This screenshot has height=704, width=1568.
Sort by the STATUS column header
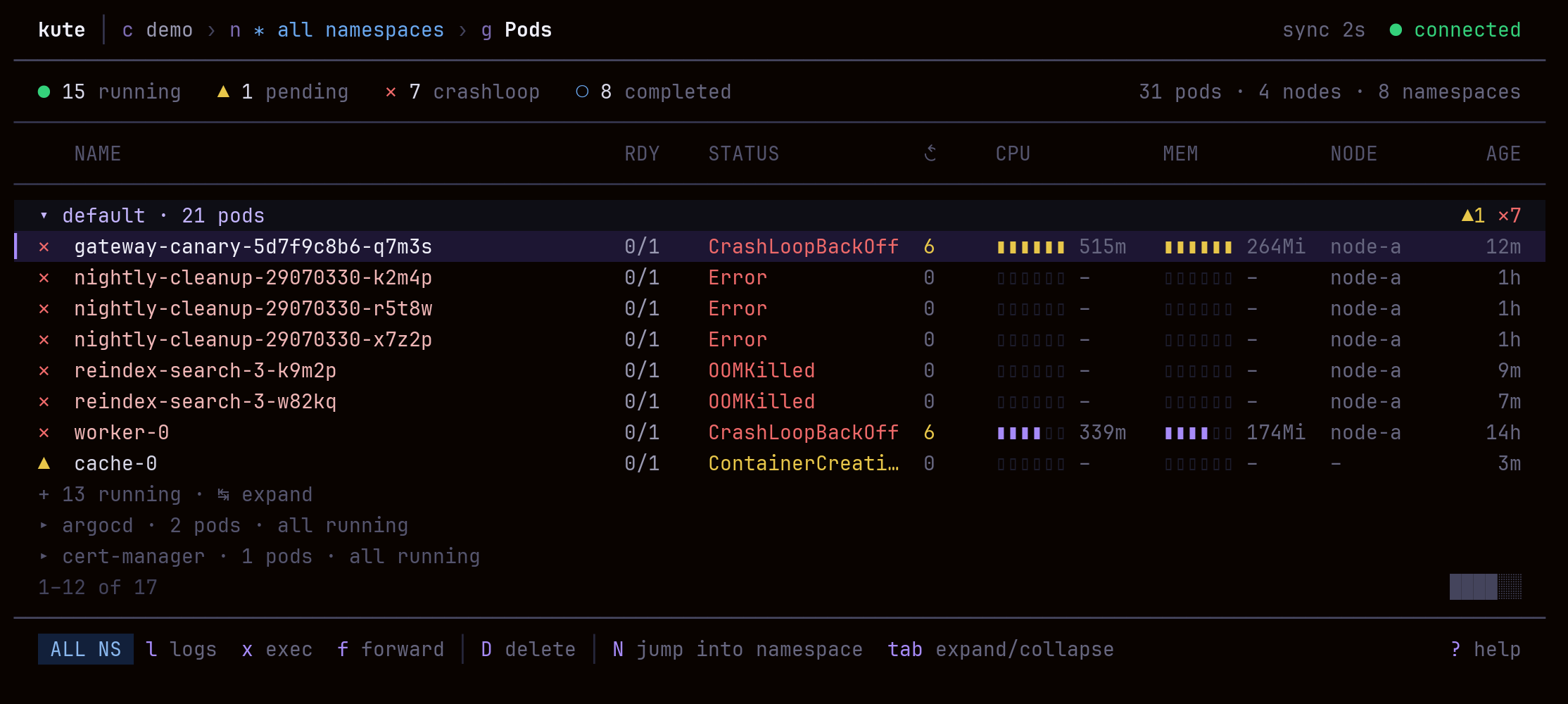click(744, 153)
